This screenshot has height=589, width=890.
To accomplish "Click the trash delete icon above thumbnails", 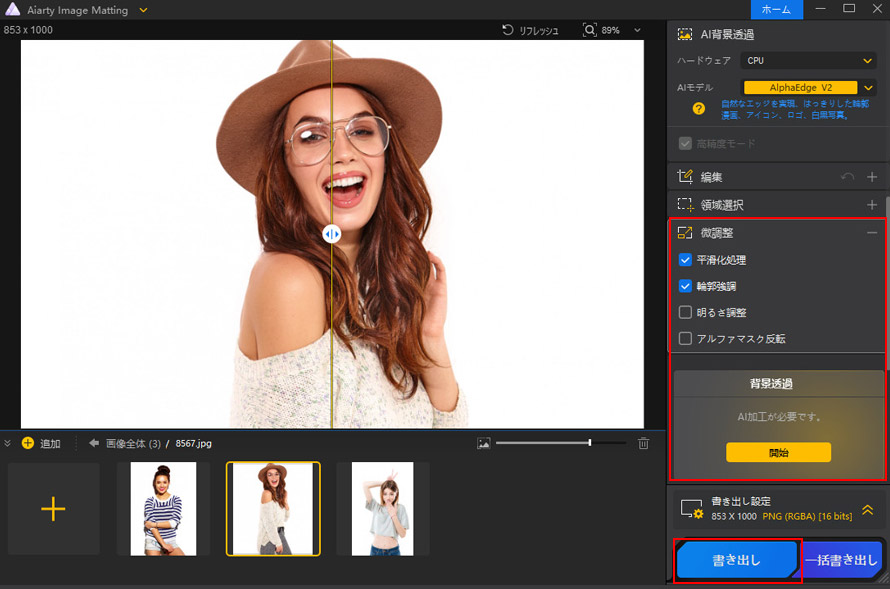I will point(644,443).
